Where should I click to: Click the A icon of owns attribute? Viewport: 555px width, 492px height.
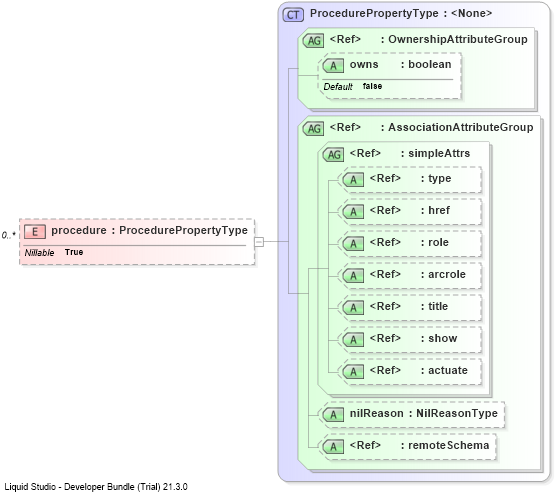pyautogui.click(x=333, y=65)
